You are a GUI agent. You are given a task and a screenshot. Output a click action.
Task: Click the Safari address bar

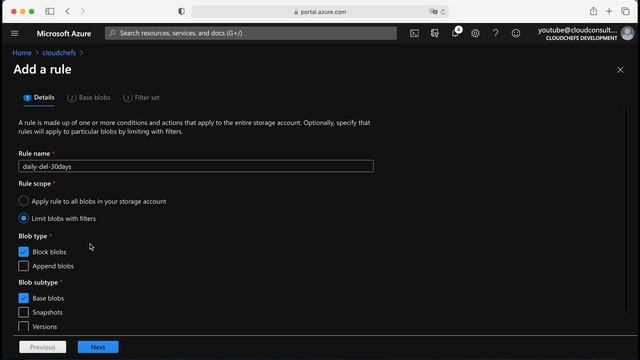point(320,12)
